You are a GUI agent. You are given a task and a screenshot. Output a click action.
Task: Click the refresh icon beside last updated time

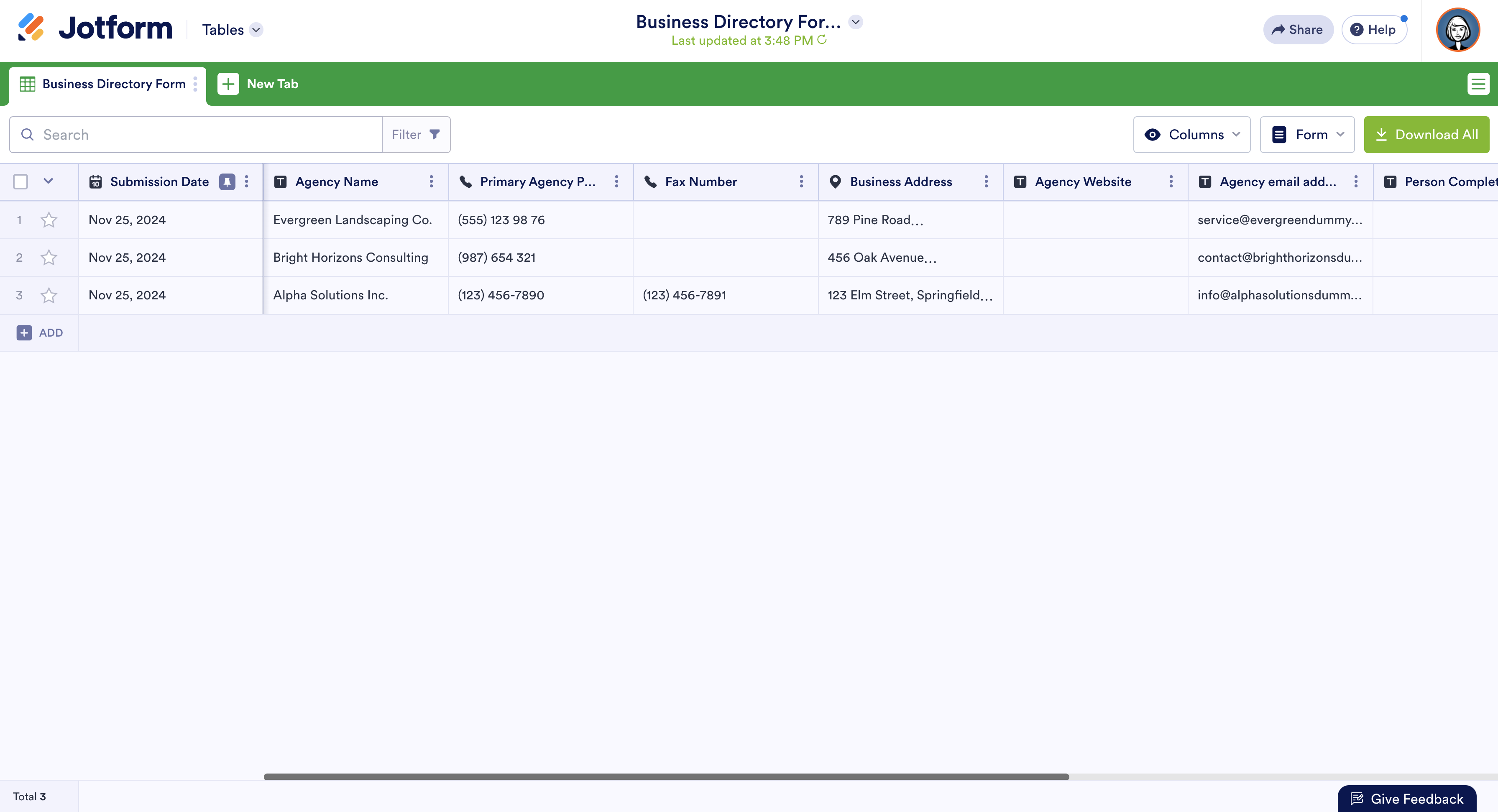[x=822, y=40]
